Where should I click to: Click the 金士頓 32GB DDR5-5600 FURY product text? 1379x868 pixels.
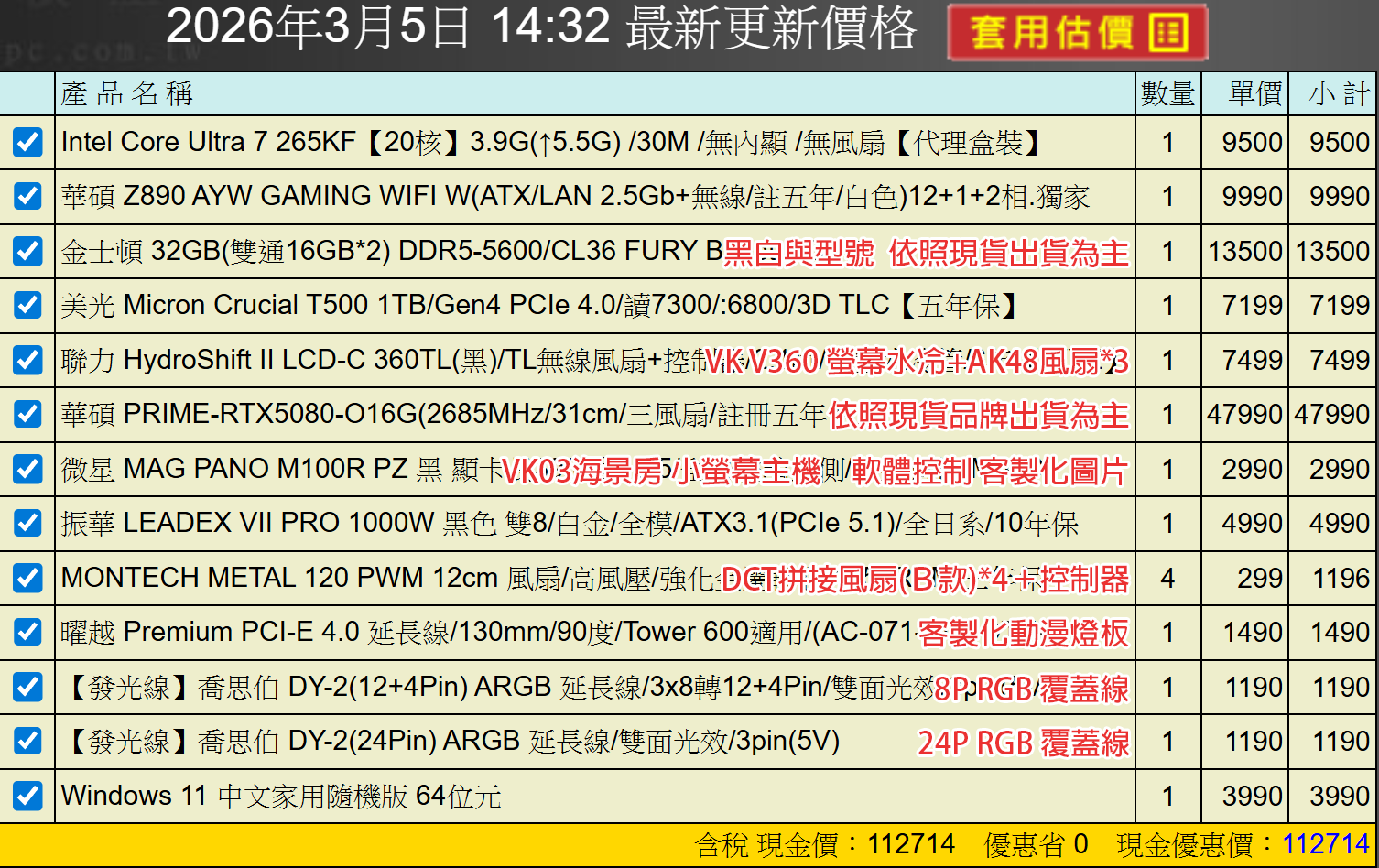[392, 251]
